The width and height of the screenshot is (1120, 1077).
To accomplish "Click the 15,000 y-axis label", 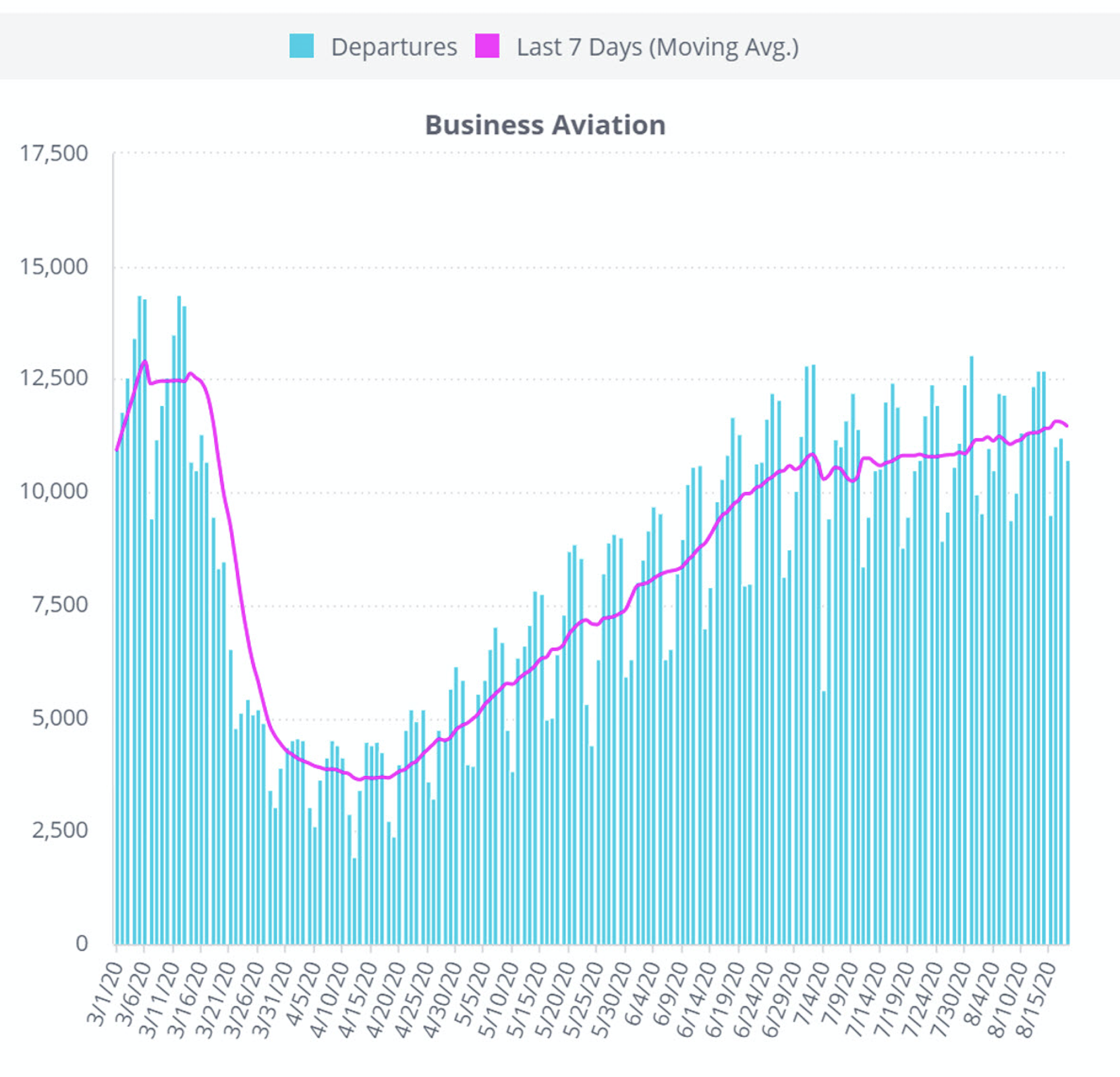I will 54,267.
